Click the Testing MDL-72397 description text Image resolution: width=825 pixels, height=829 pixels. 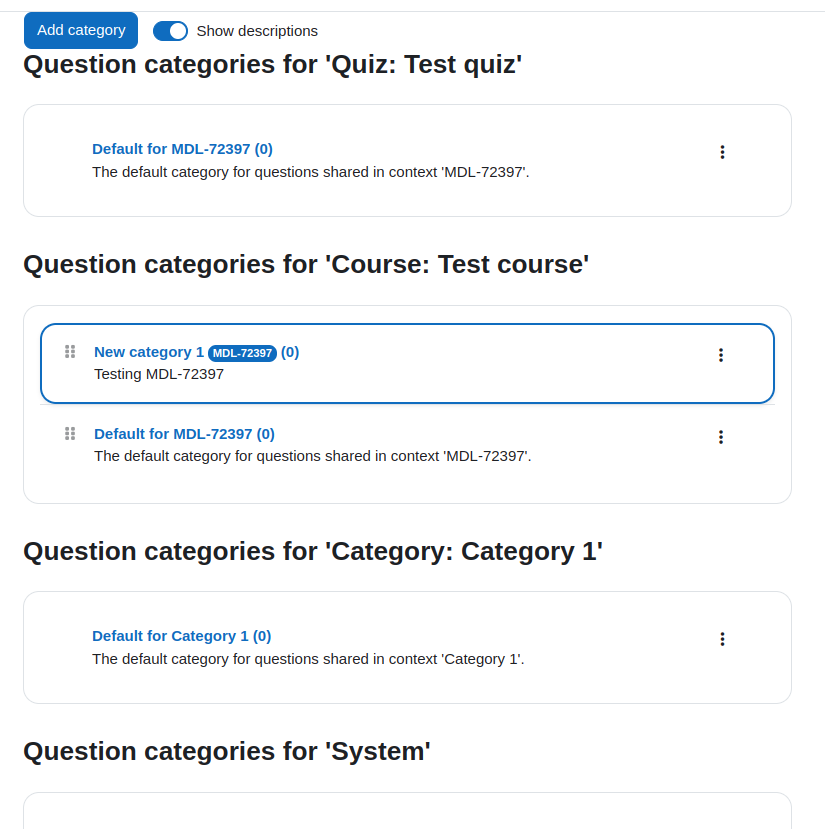(x=159, y=374)
